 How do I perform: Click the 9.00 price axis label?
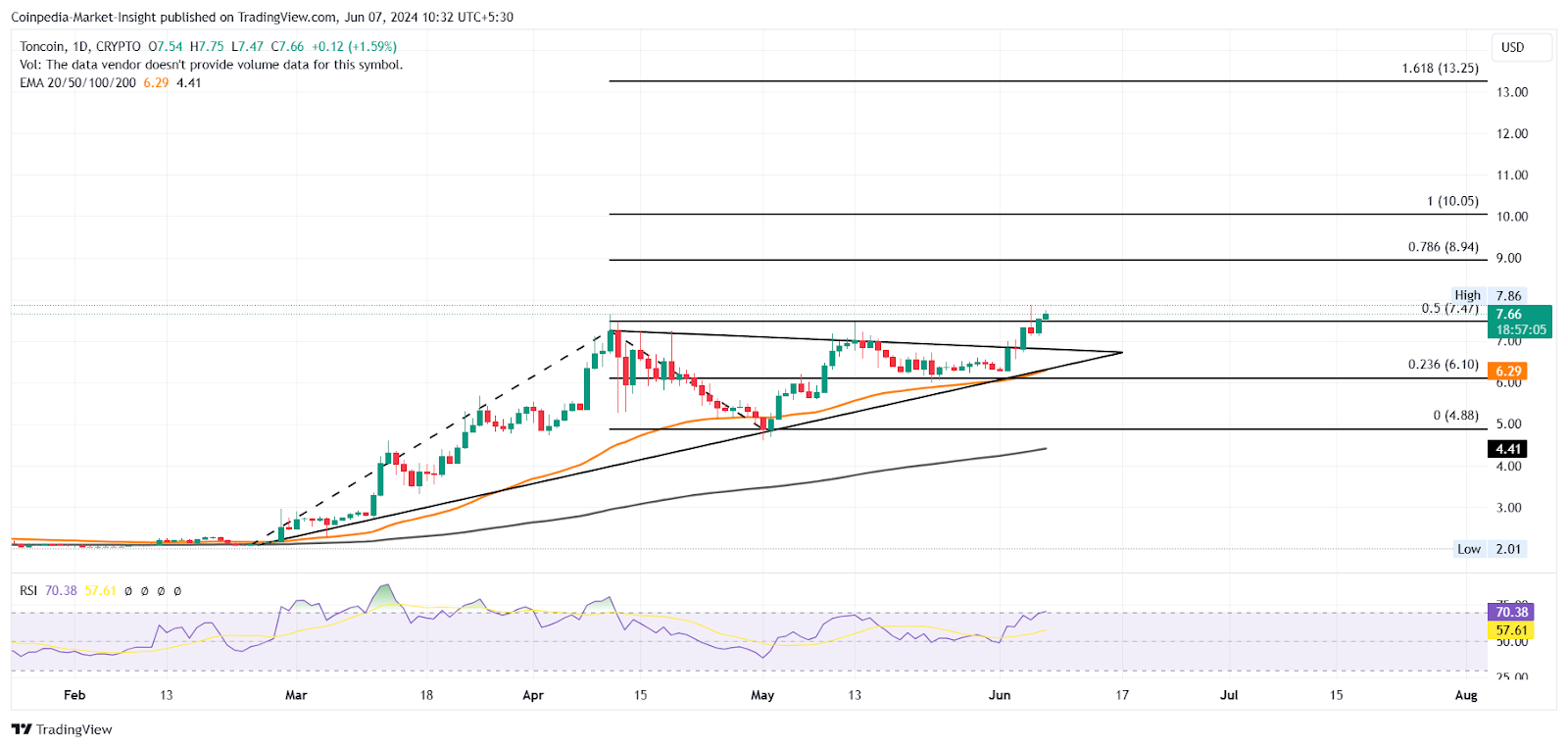click(x=1508, y=258)
